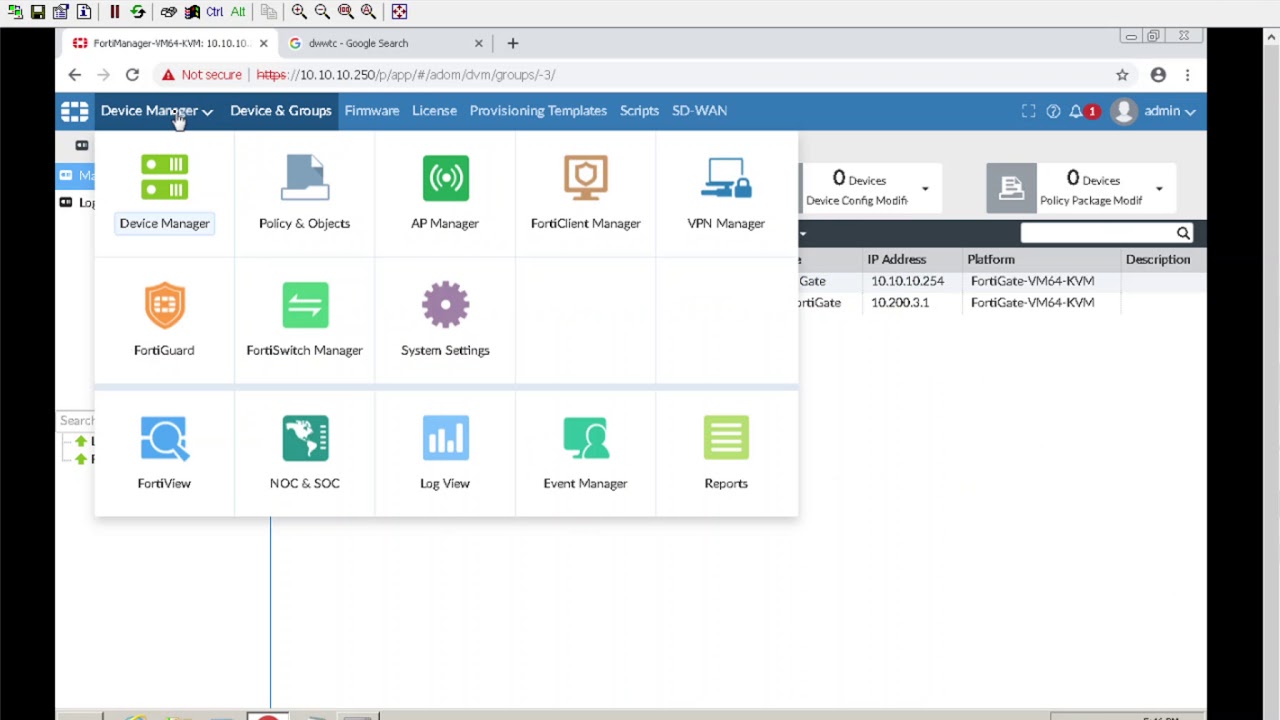
Task: Click the Fortinet logo grid icon
Action: (x=74, y=111)
